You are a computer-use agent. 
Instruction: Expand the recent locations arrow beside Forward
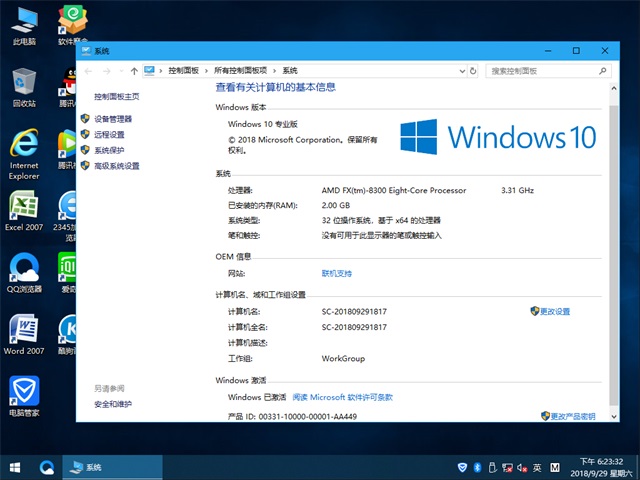[120, 71]
